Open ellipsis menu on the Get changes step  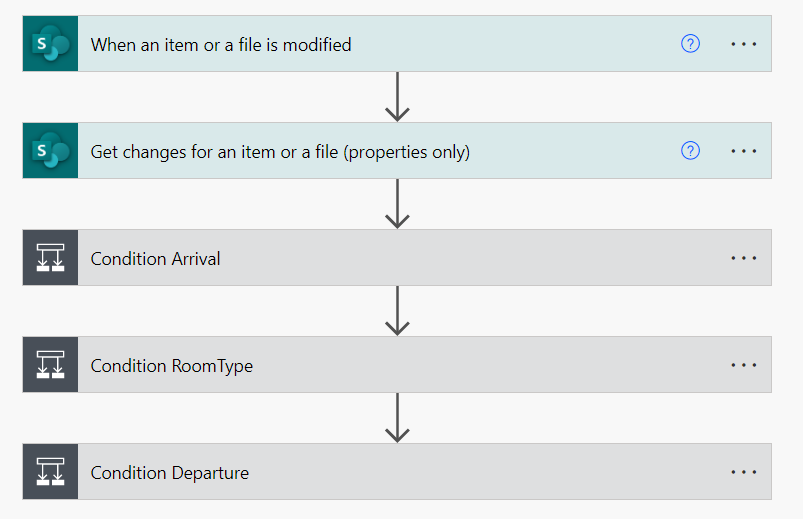click(x=743, y=151)
